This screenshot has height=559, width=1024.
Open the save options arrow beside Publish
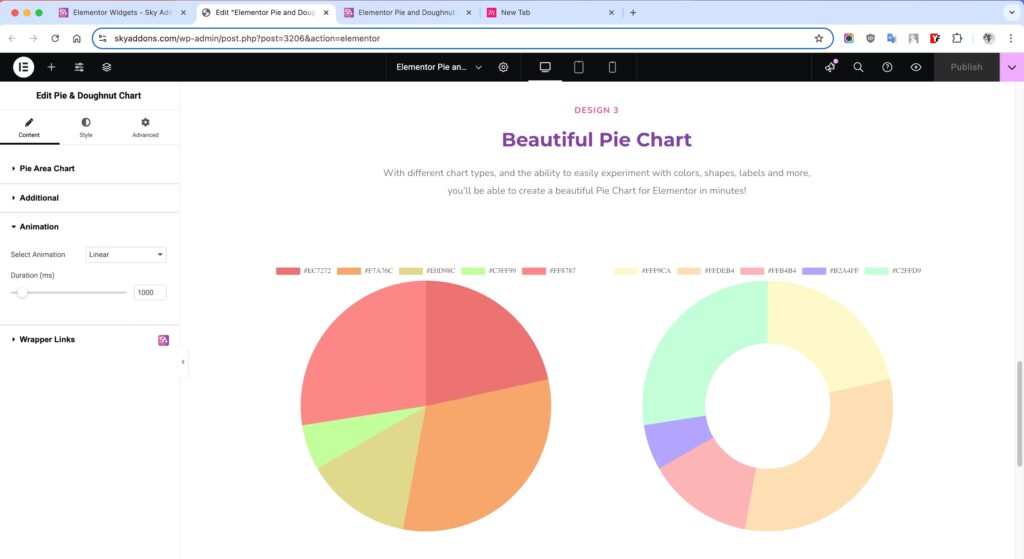coord(1012,67)
